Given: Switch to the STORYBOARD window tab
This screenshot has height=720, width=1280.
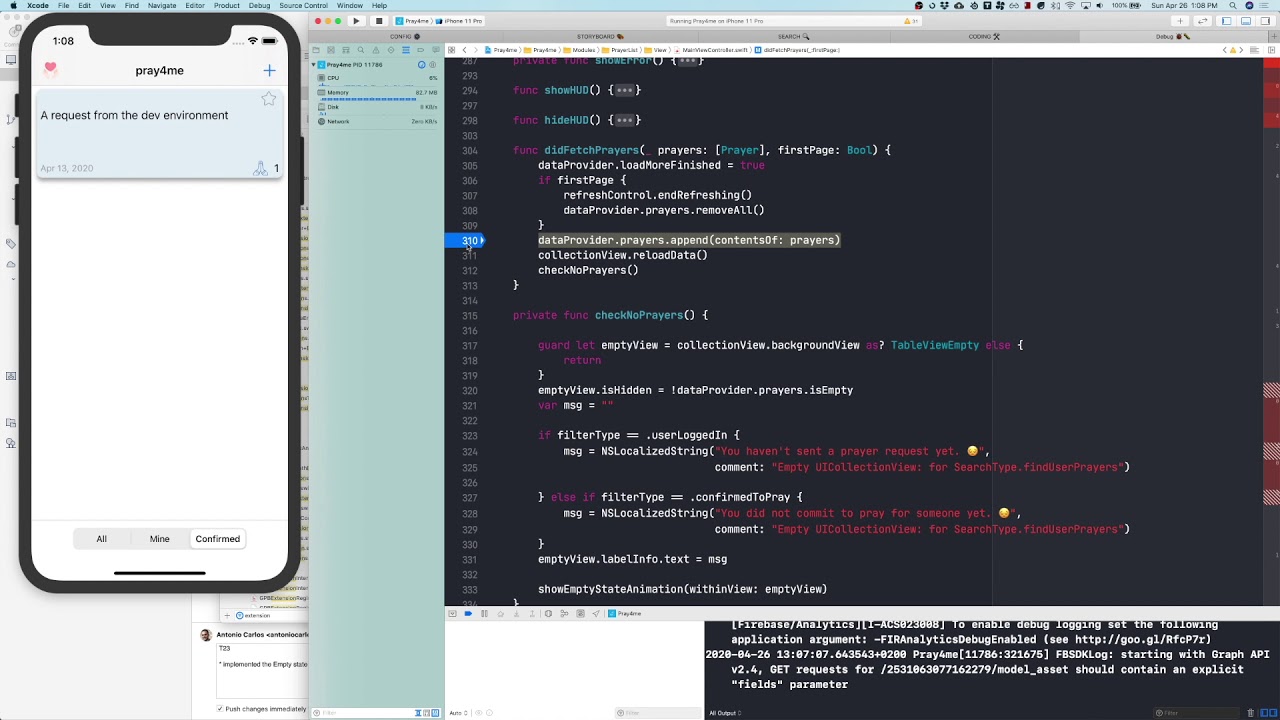Looking at the screenshot, I should coord(600,37).
